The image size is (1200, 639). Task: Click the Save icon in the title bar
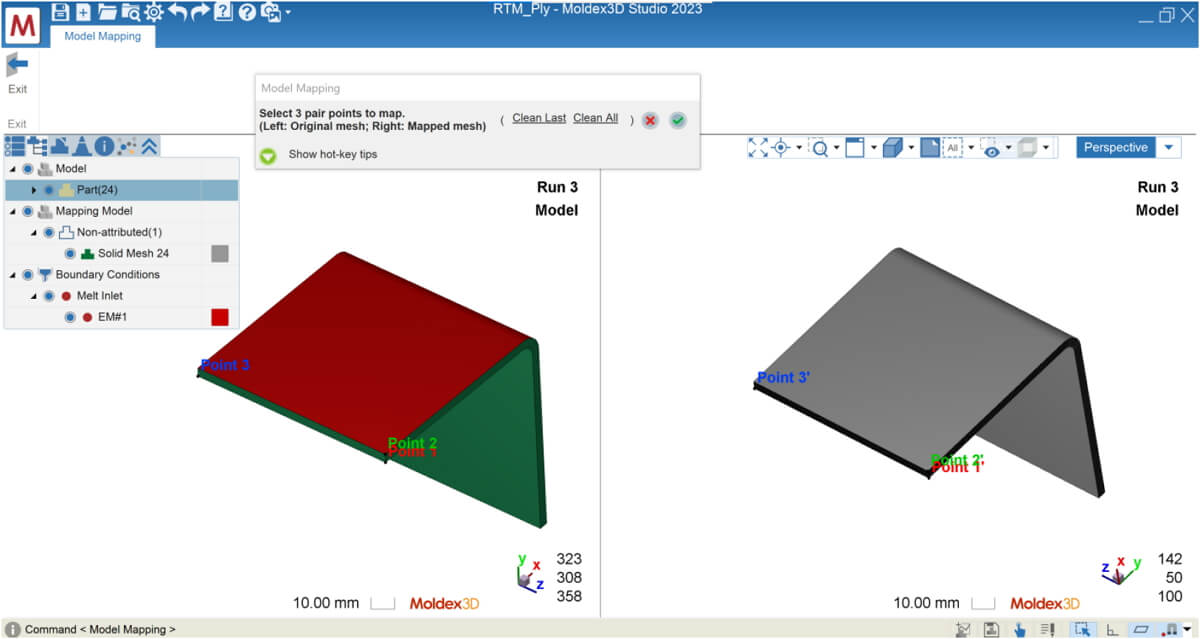[60, 12]
